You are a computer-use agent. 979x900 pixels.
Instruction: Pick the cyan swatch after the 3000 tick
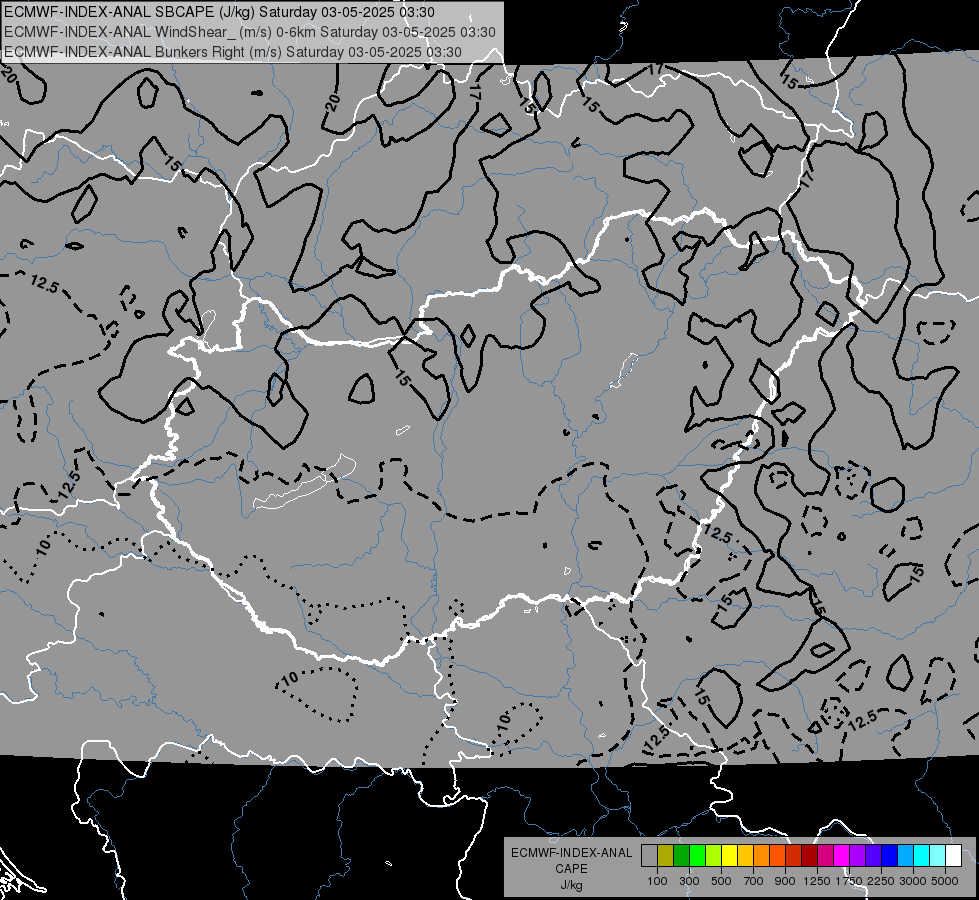pos(922,856)
